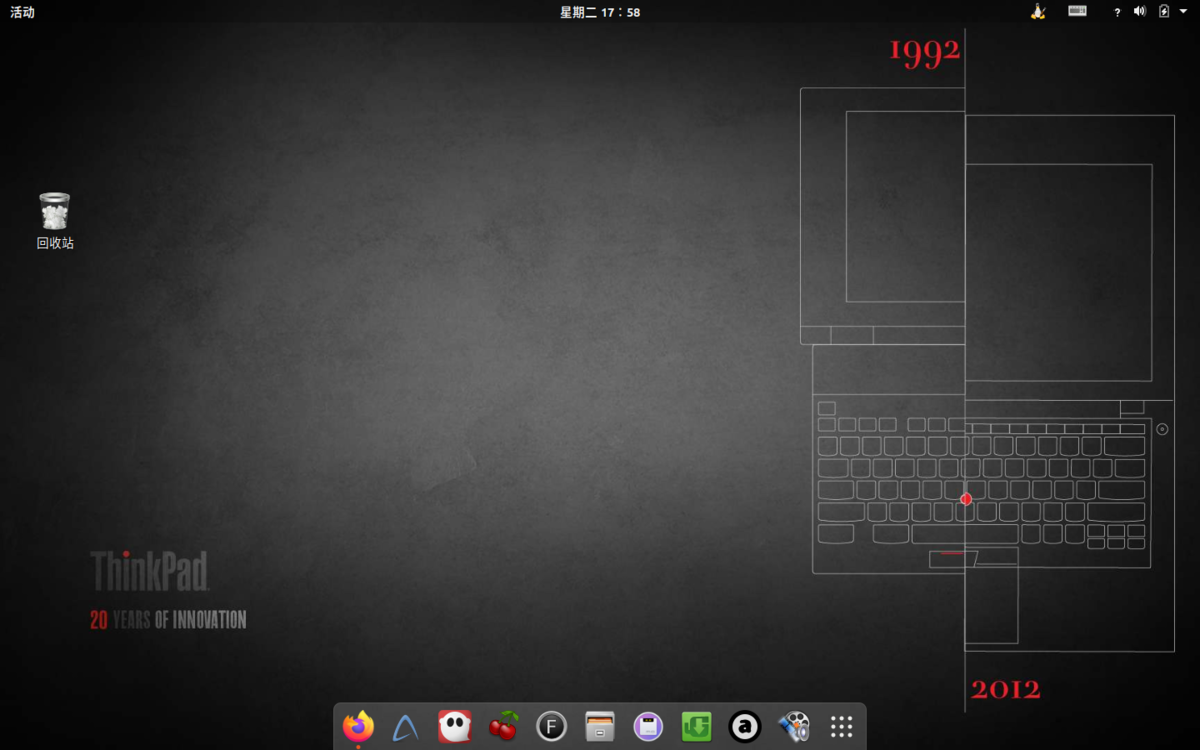This screenshot has height=750, width=1200.
Task: Click the volume speaker icon
Action: pos(1139,12)
